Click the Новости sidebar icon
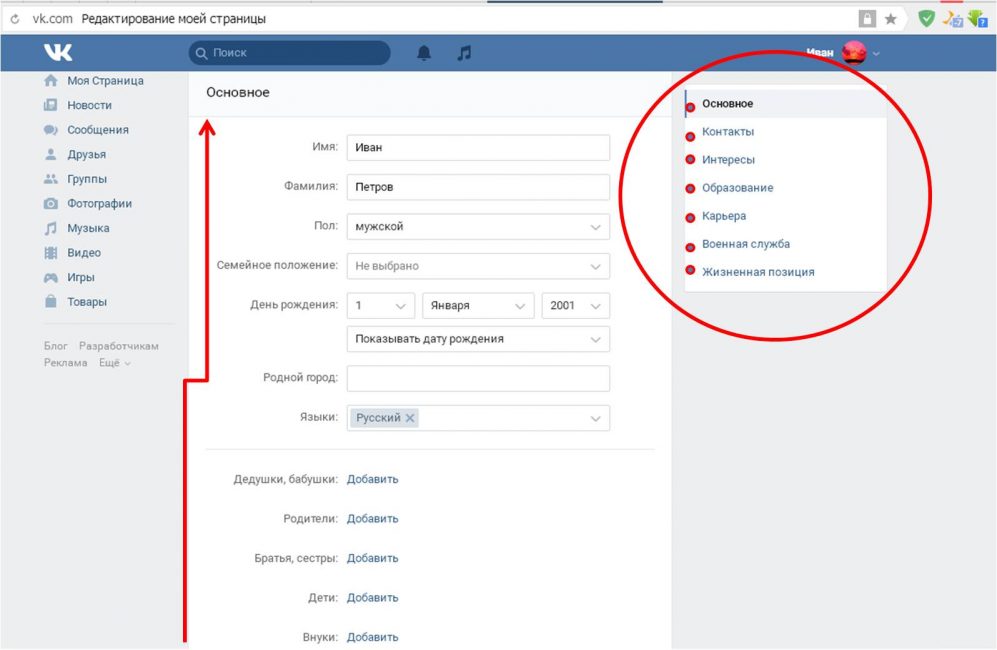This screenshot has height=650, width=997. (x=50, y=105)
